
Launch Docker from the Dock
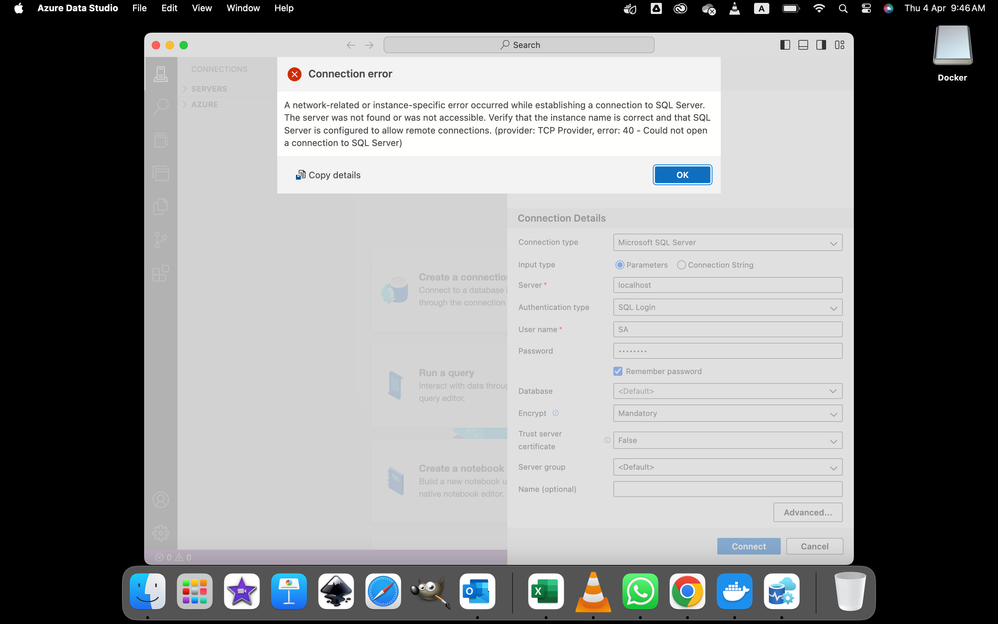734,591
